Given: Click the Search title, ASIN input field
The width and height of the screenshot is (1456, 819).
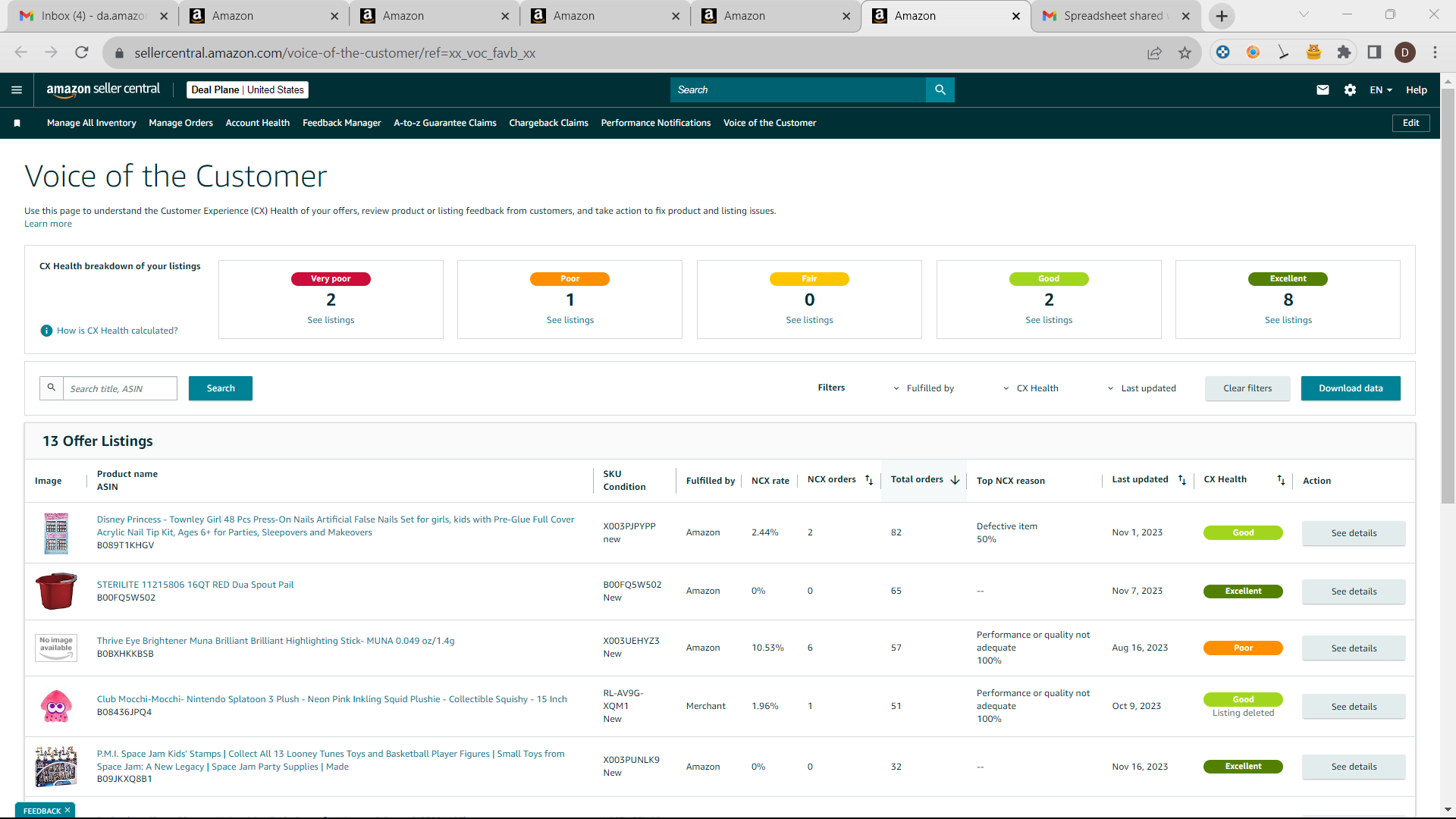Looking at the screenshot, I should pos(120,388).
